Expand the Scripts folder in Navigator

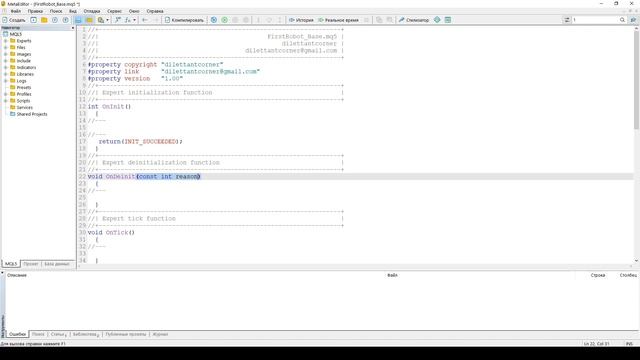click(6, 101)
